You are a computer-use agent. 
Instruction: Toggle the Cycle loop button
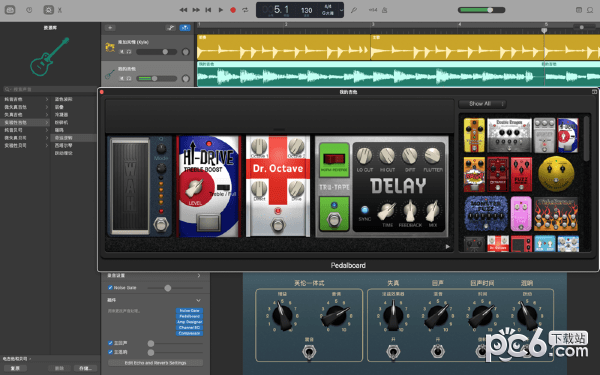245,10
